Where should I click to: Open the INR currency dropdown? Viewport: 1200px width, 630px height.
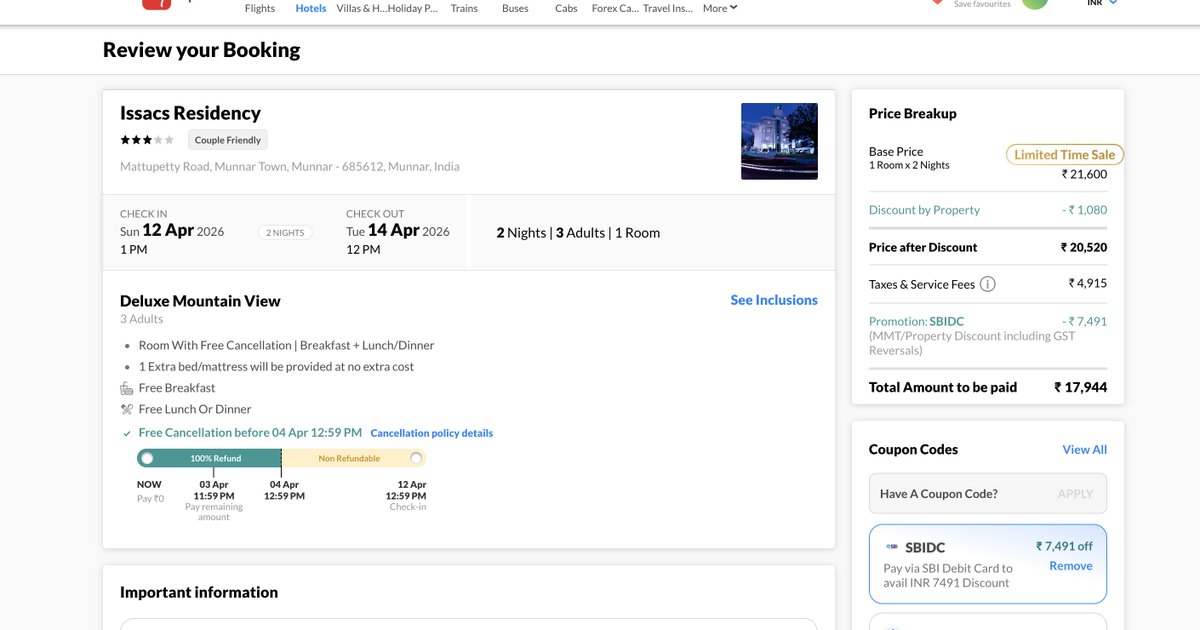click(1102, 3)
